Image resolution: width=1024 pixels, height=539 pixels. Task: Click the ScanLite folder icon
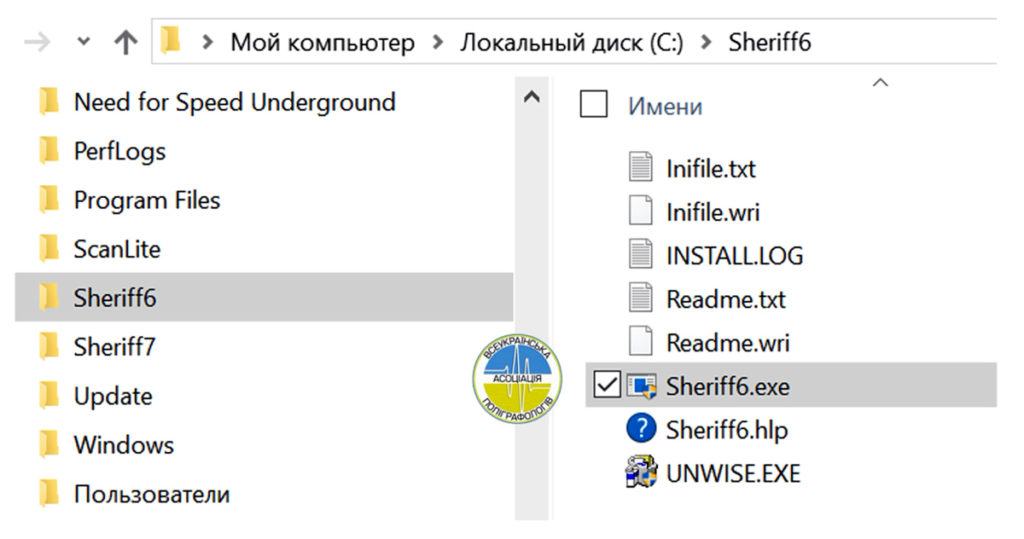[x=49, y=249]
